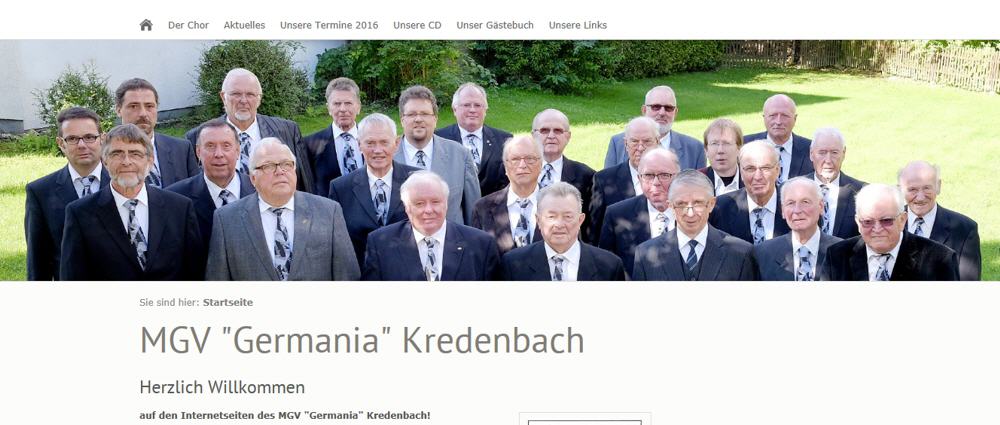Screen dimensions: 1000x425
Task: Click the Startseite breadcrumb link
Action: 228,302
